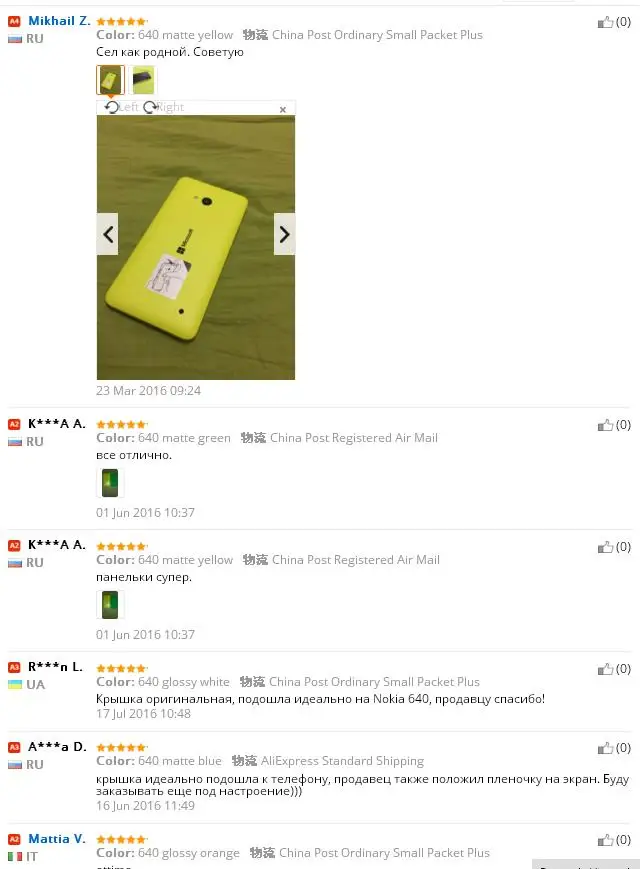Image resolution: width=640 pixels, height=869 pixels.
Task: Open Mikhail Z.'s profile link
Action: point(59,21)
